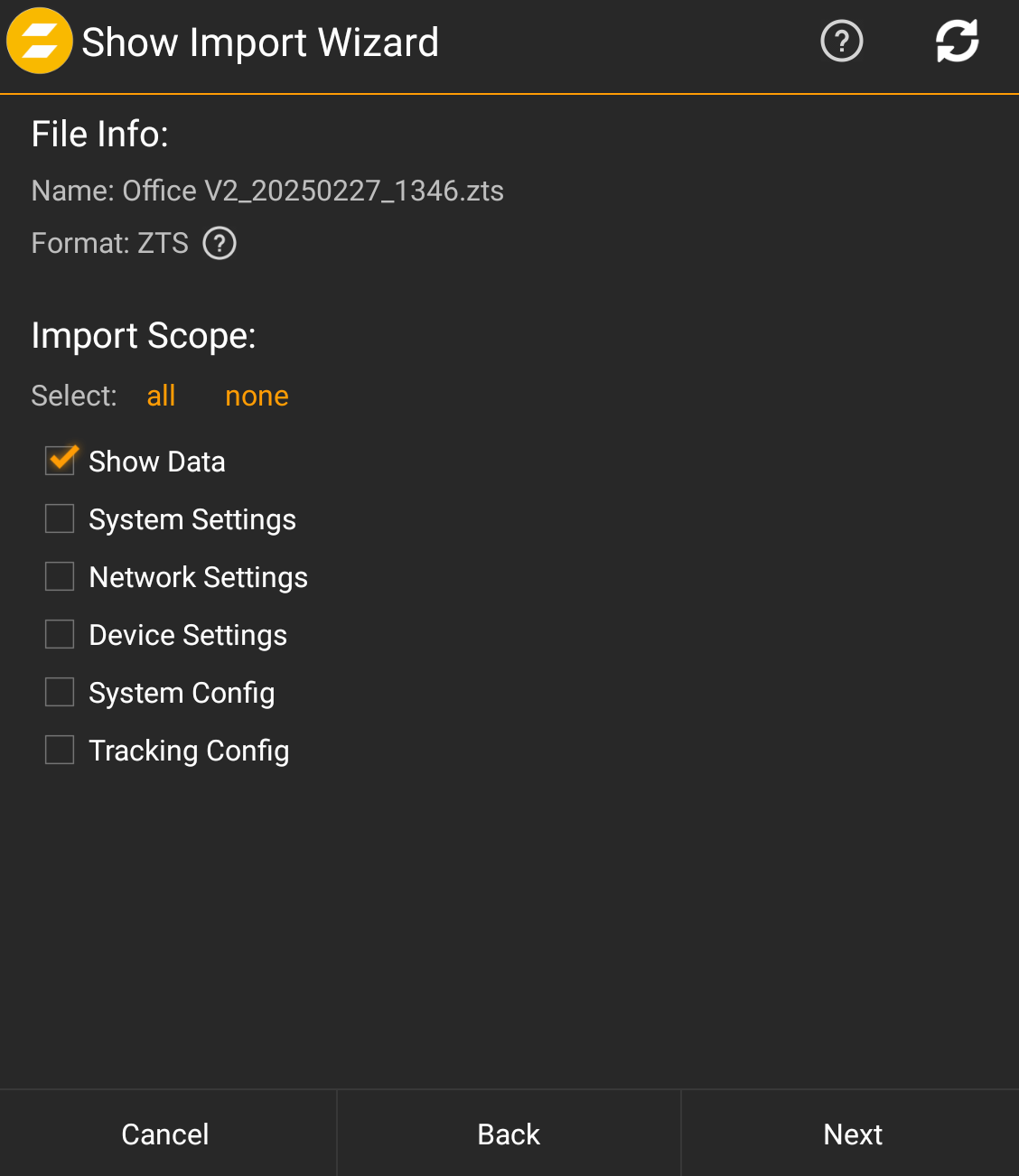
Task: Click the Import Scope heading
Action: 143,335
